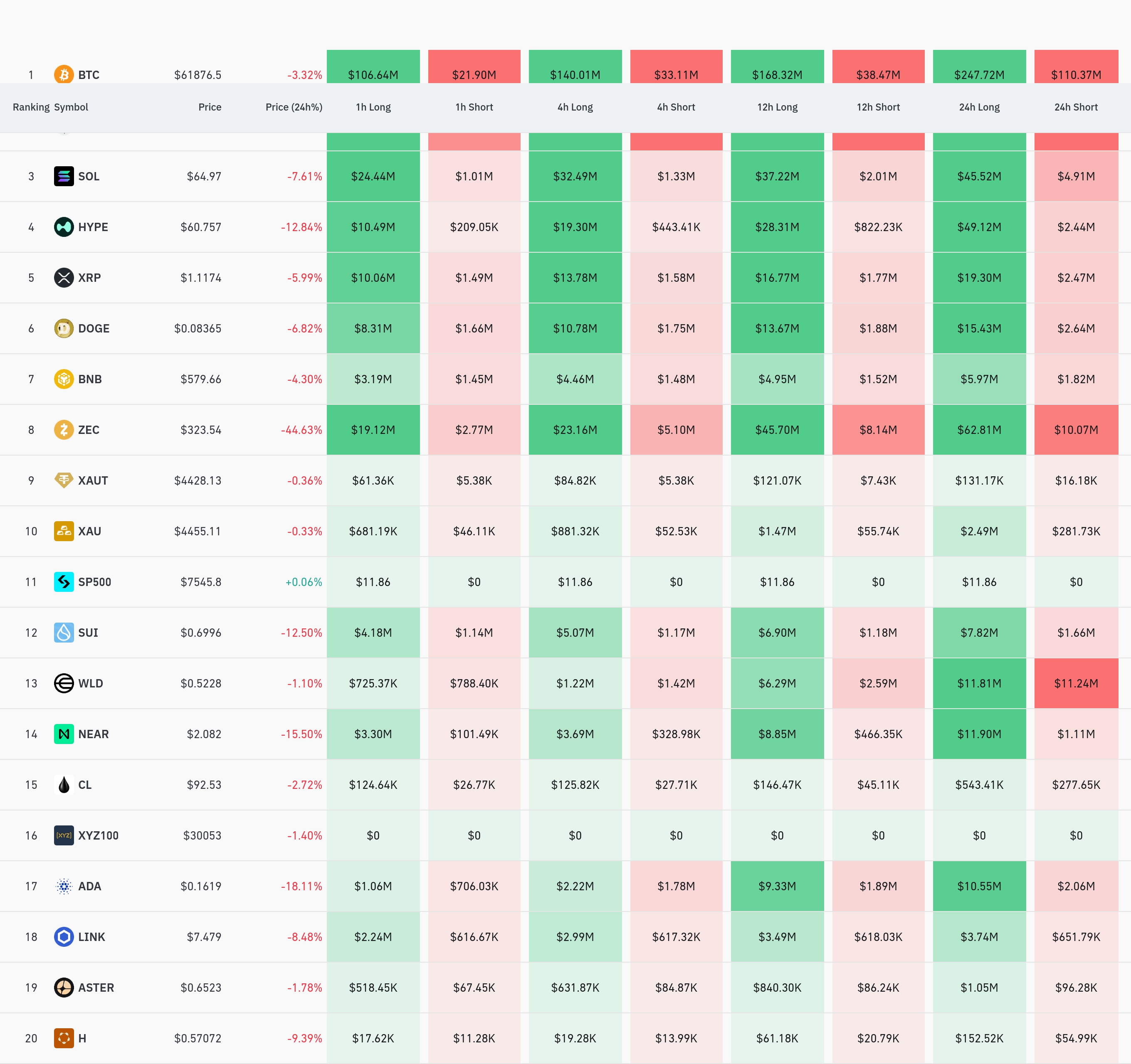The width and height of the screenshot is (1131, 1064).
Task: Click SOL 24h Short value "$4.91M"
Action: tap(1076, 176)
